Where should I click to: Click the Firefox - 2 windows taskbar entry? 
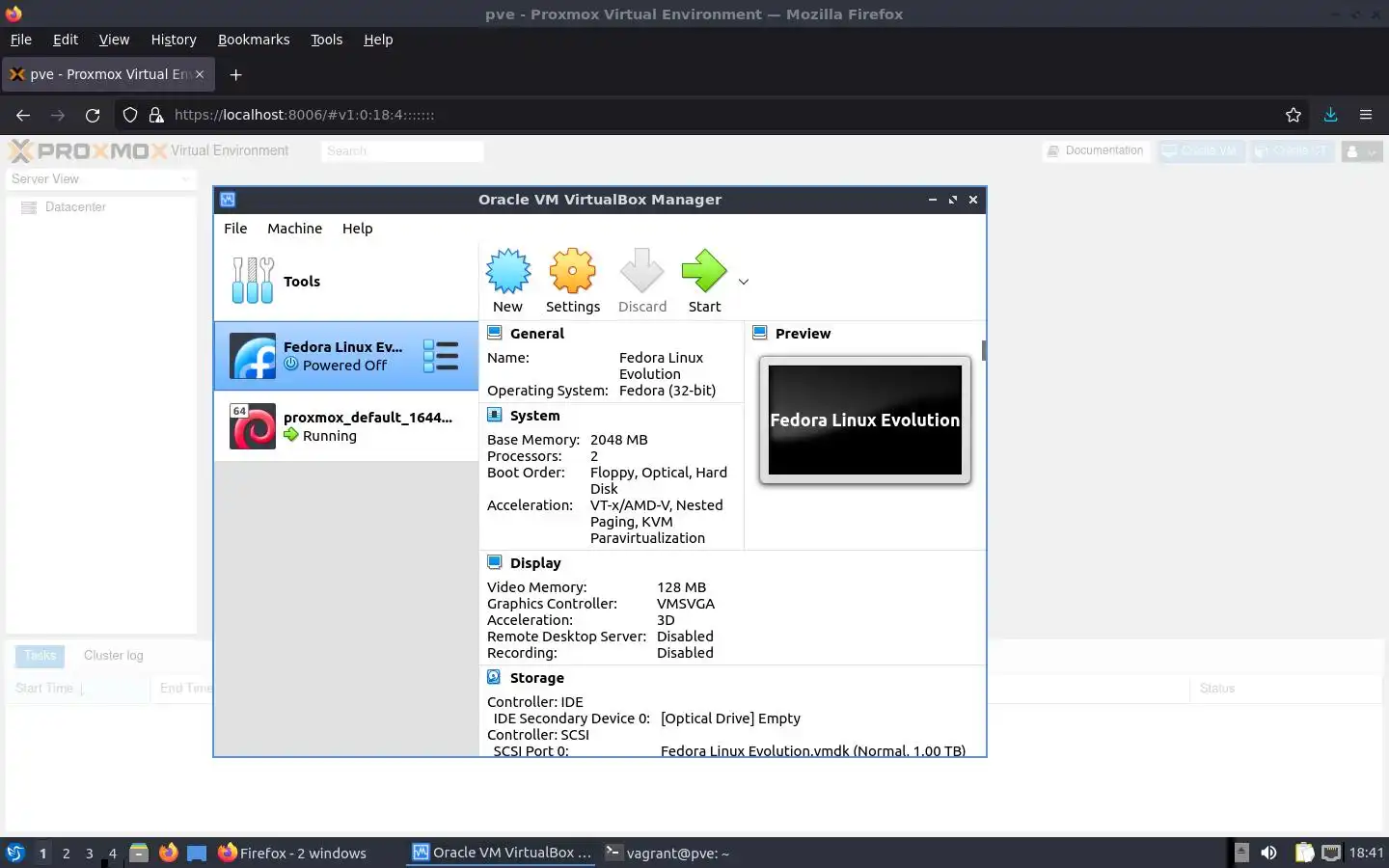click(292, 853)
